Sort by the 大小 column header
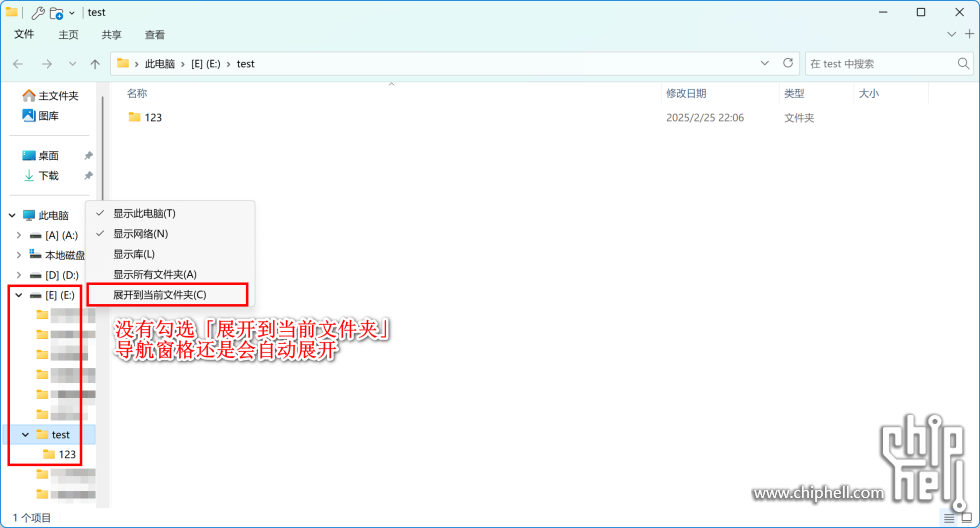Viewport: 980px width, 528px height. coord(869,93)
